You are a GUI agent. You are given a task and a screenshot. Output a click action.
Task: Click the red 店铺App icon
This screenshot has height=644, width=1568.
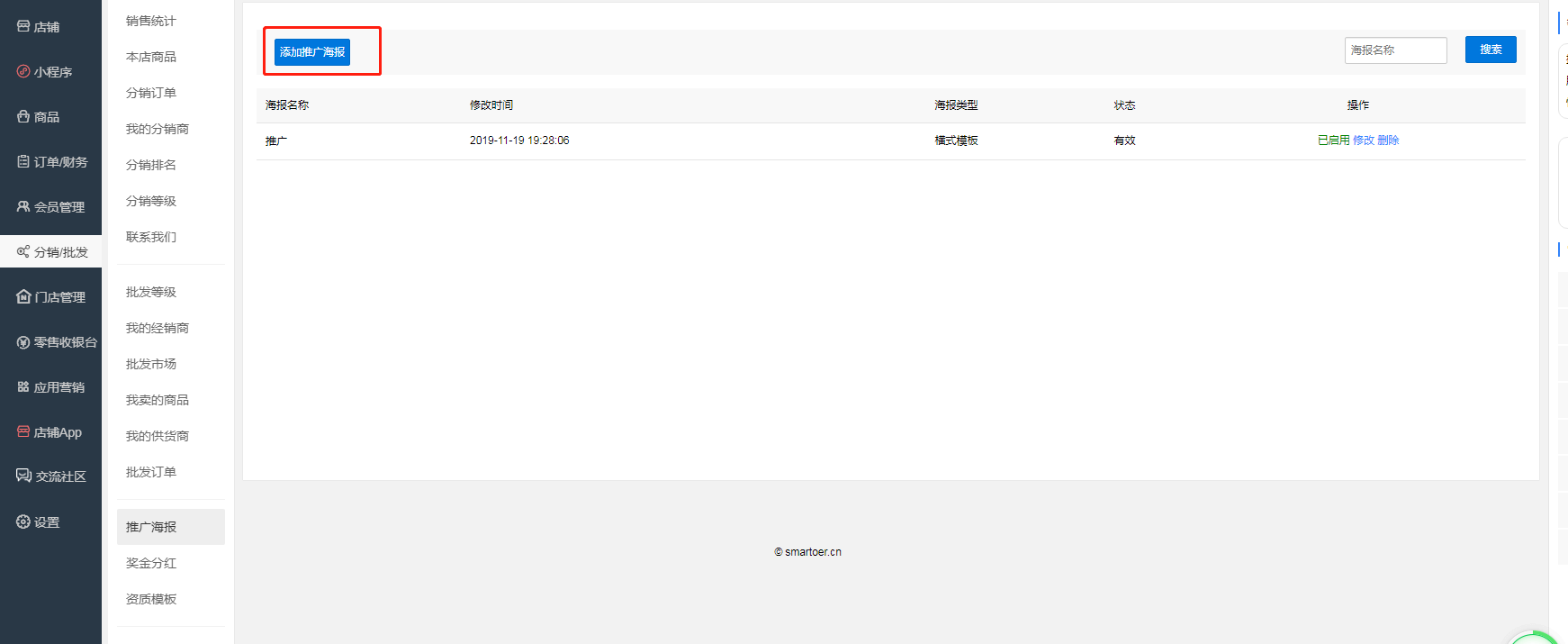[23, 431]
